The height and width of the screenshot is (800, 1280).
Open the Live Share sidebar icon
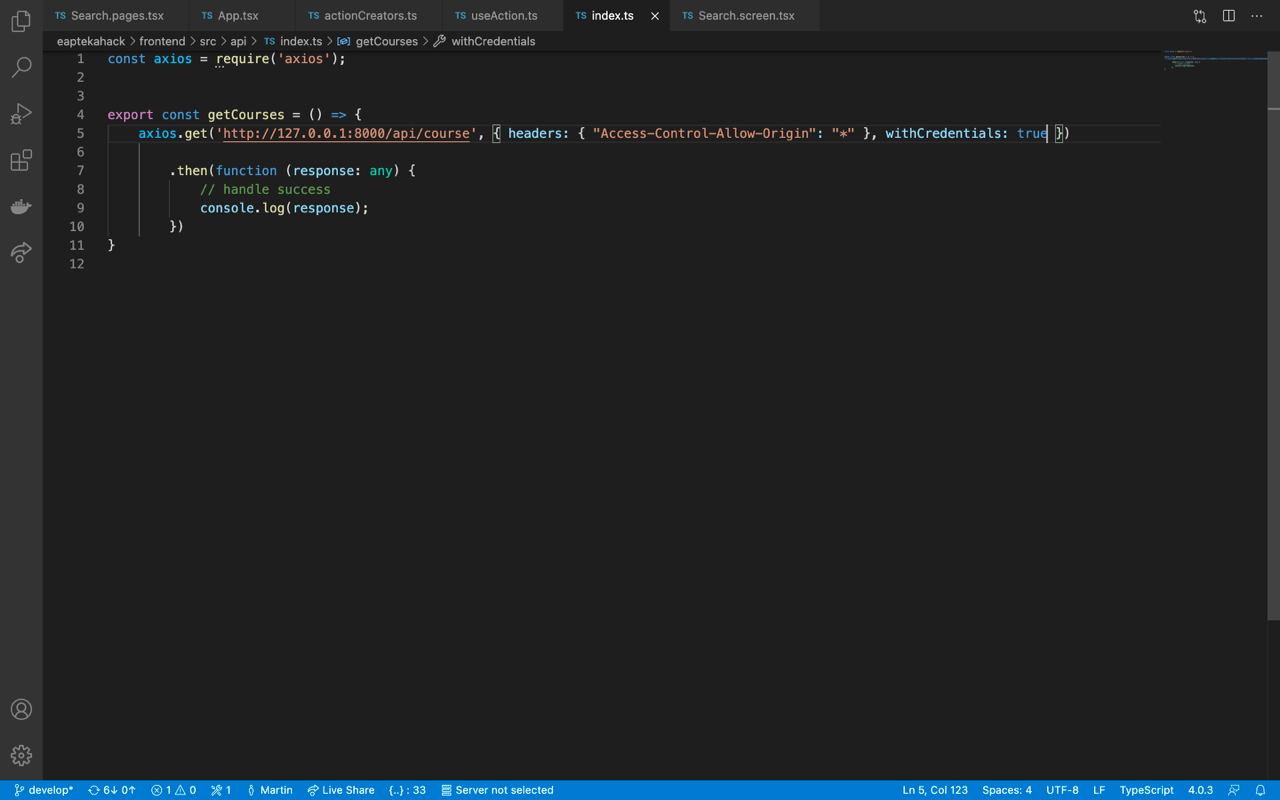coord(21,253)
